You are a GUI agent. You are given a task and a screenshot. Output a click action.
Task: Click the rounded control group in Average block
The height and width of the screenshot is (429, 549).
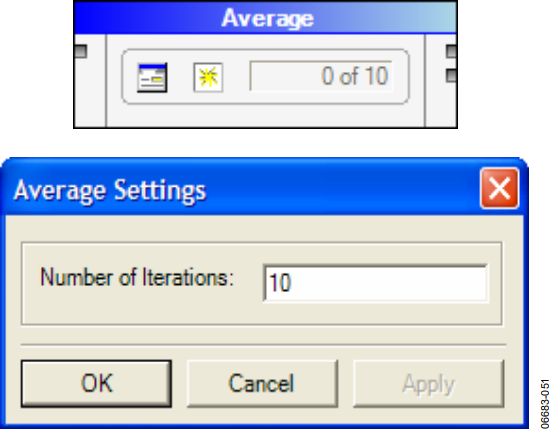[265, 77]
